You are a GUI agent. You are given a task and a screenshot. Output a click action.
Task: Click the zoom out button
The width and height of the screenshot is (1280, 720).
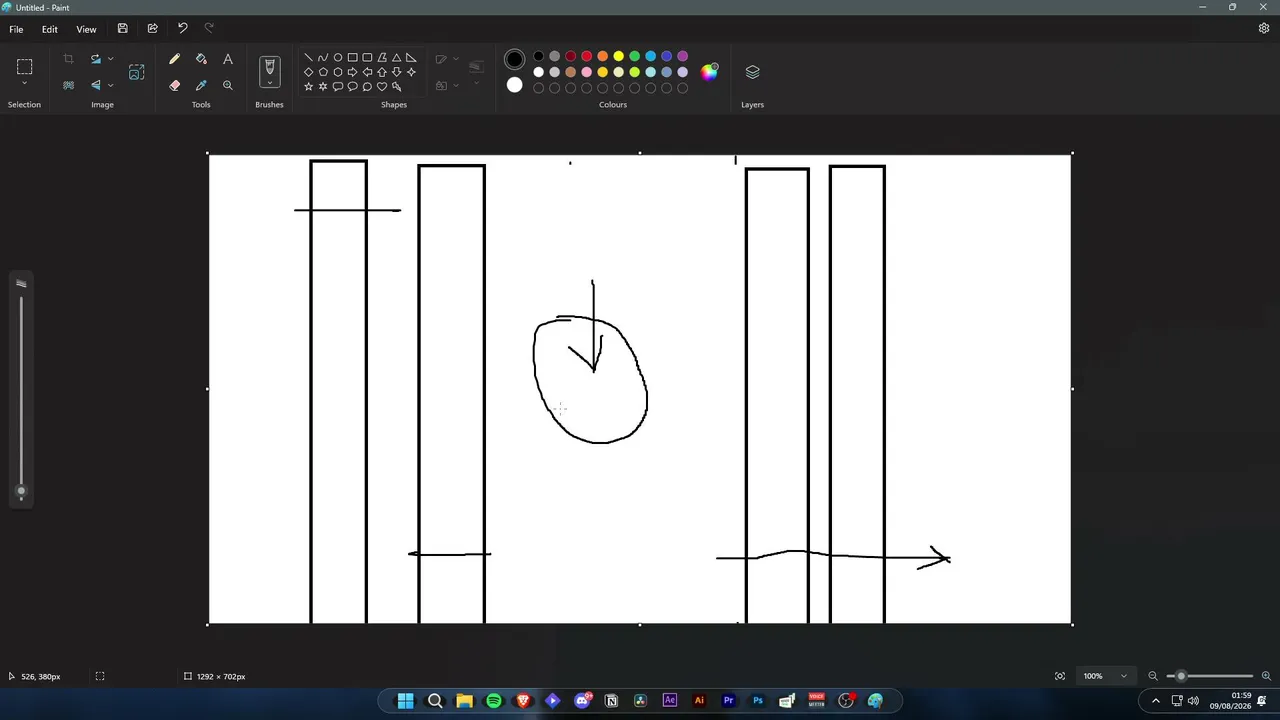coord(1153,676)
